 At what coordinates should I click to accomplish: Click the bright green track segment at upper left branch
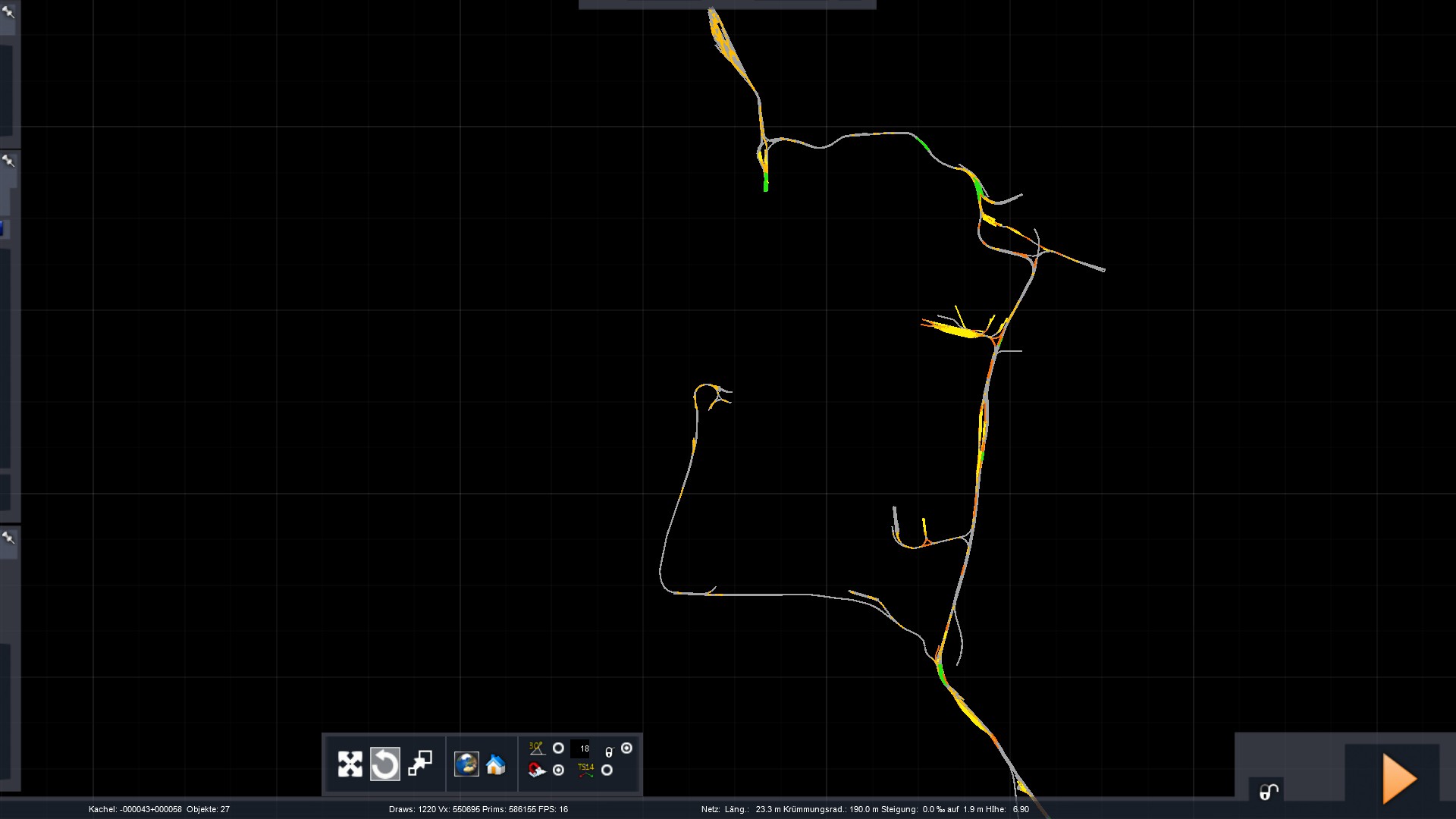click(x=766, y=183)
